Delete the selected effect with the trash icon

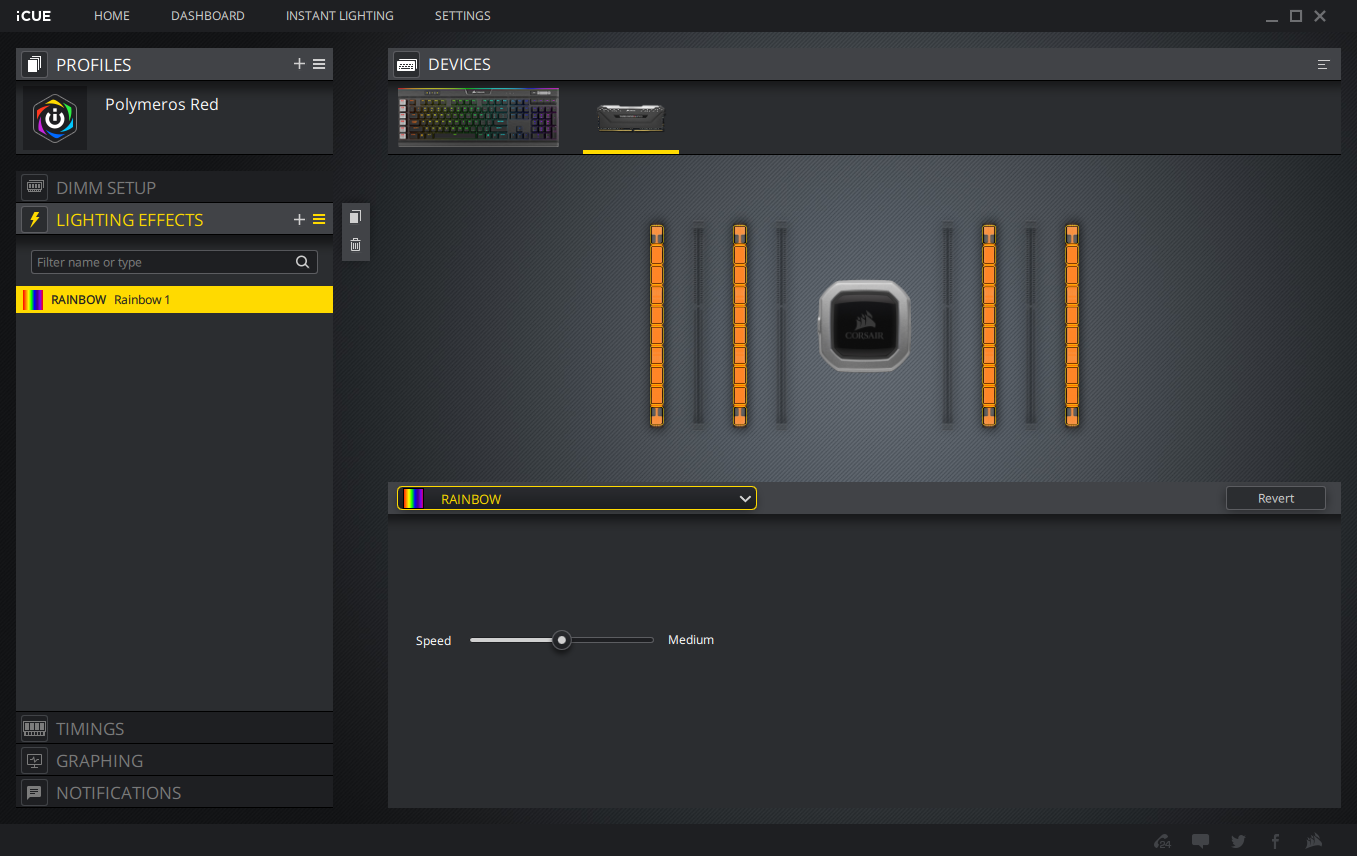click(x=355, y=245)
